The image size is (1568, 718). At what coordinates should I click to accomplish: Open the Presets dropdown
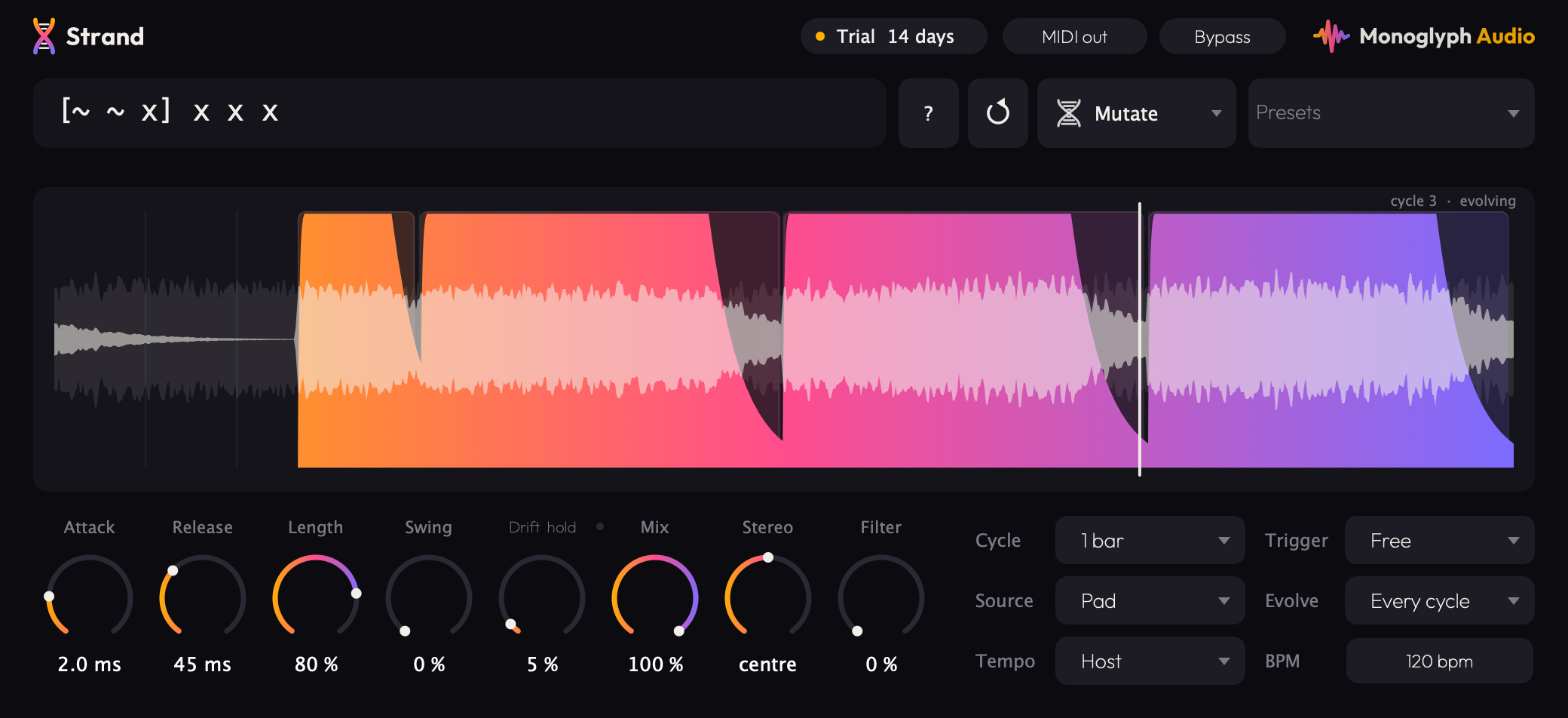[1391, 113]
